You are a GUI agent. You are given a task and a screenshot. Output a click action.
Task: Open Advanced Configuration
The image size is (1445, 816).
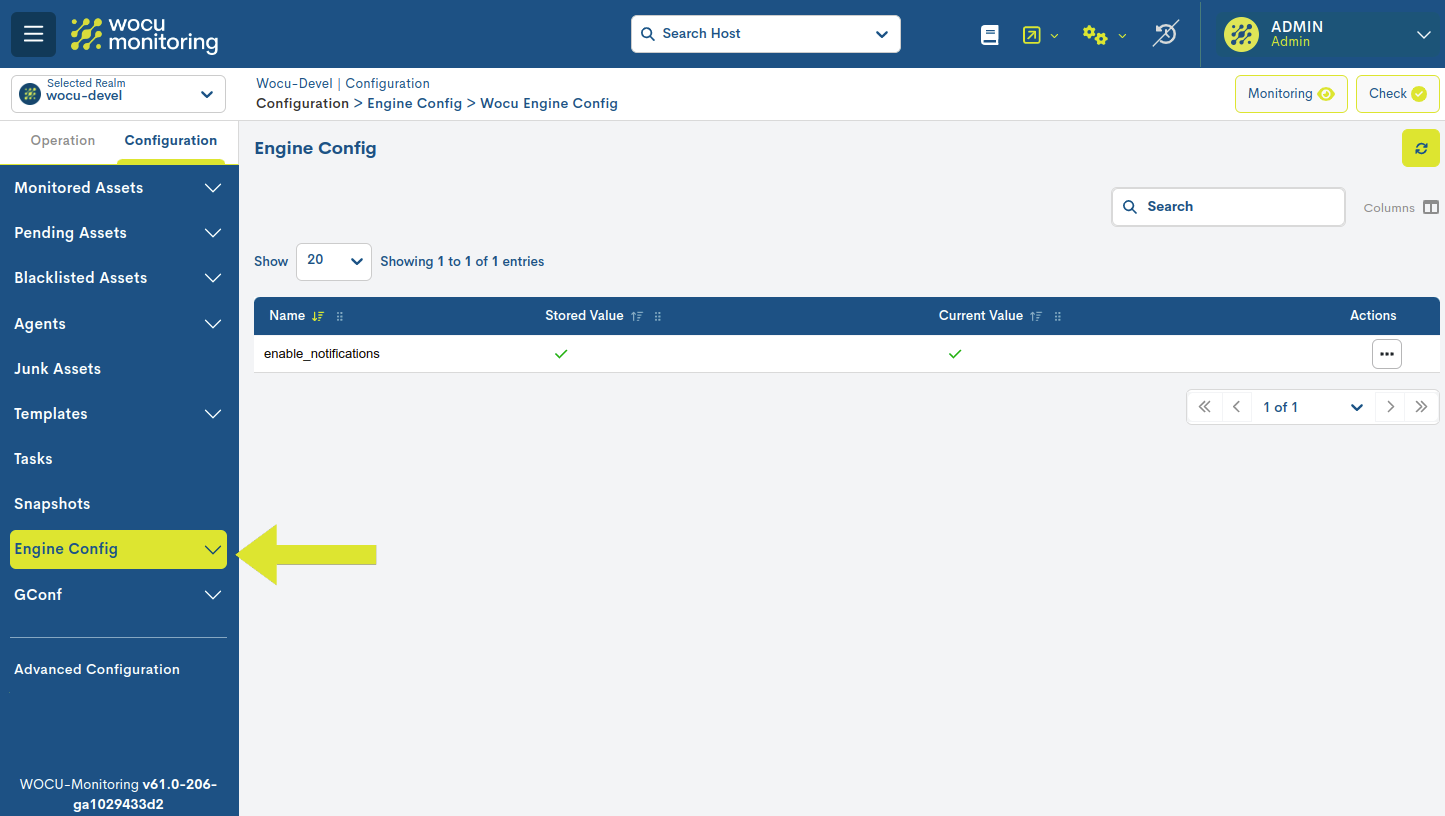[97, 670]
